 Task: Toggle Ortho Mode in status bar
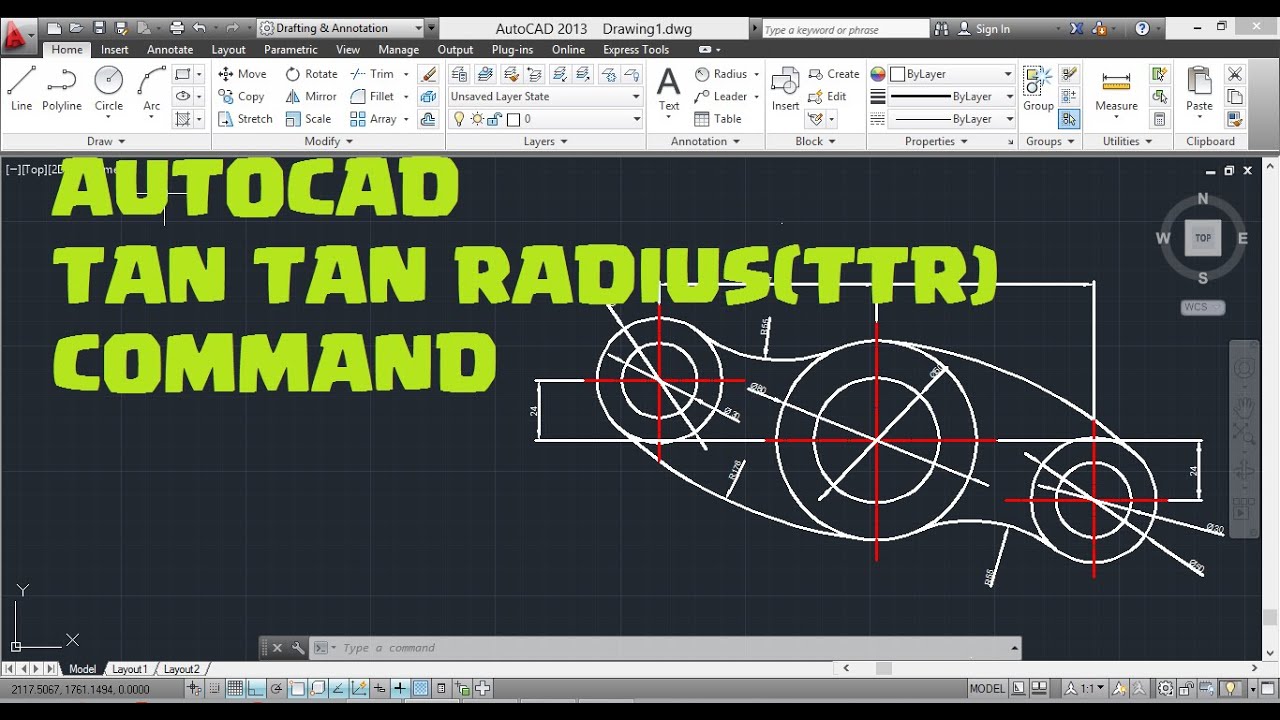coord(255,688)
